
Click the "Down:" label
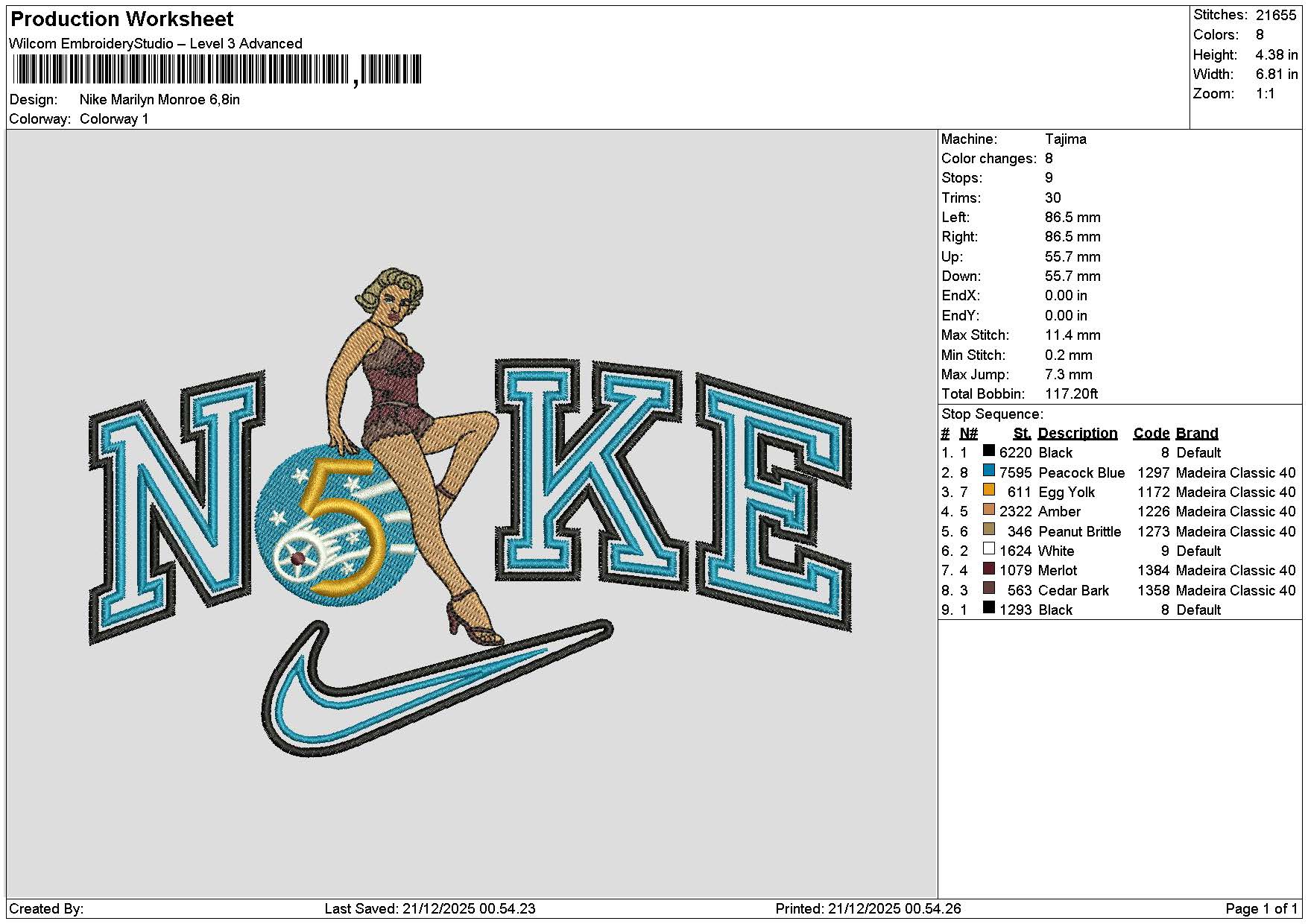(x=961, y=276)
